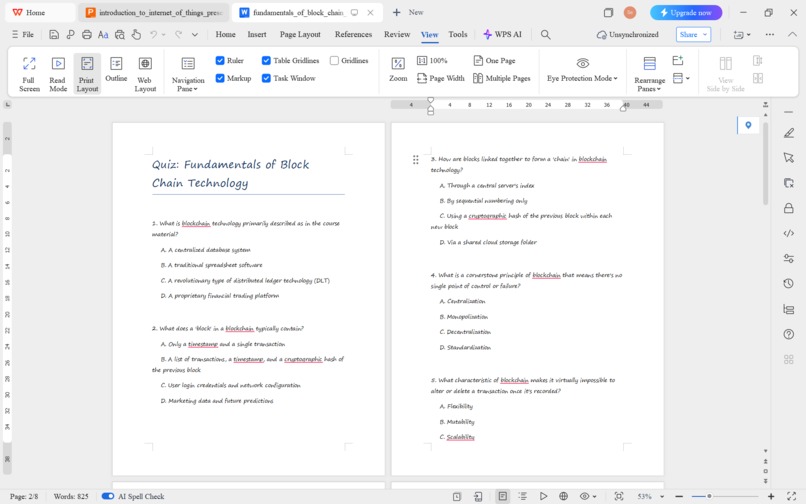Click the web globe icon in status bar

coord(563,496)
